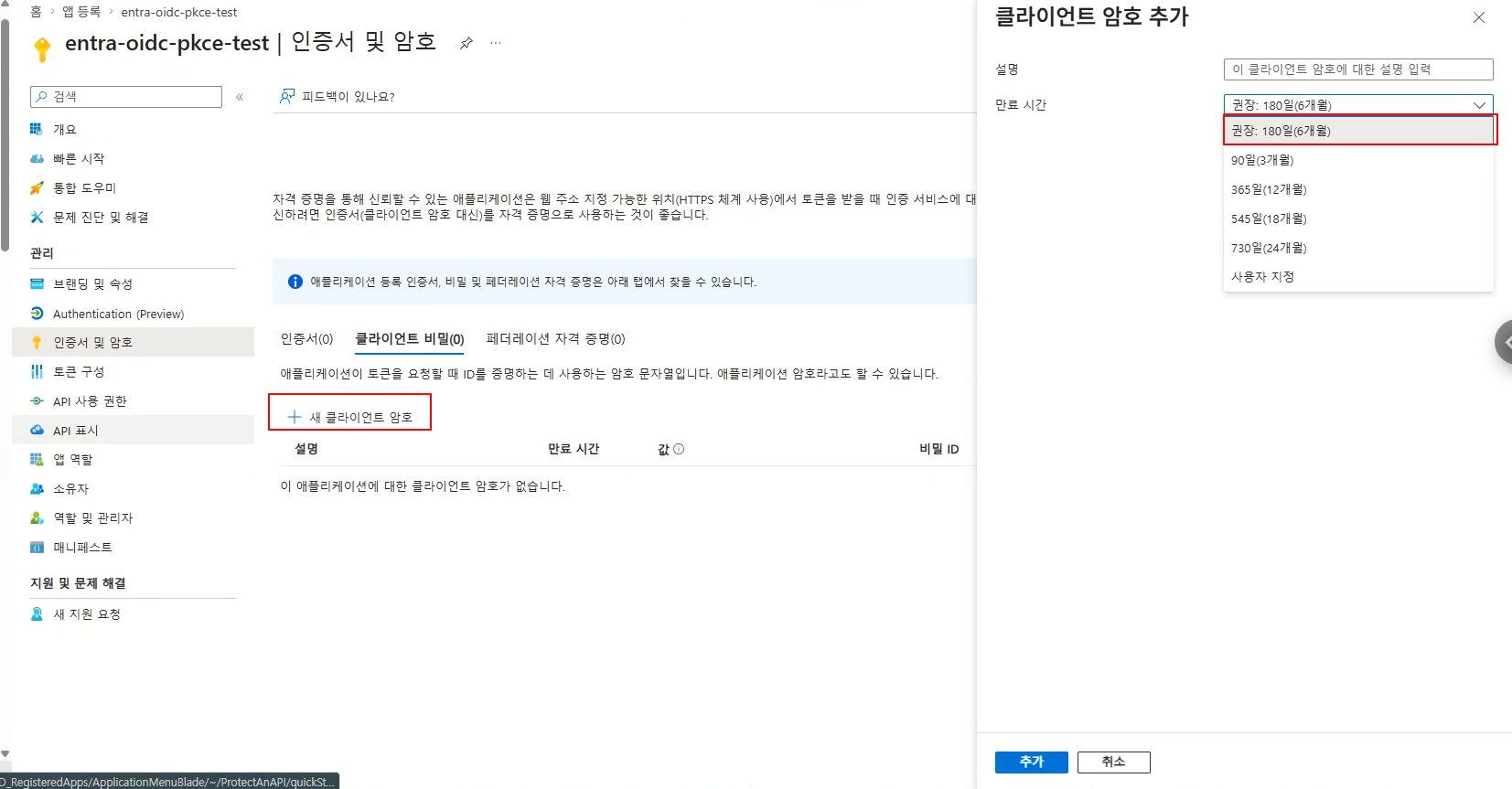Open the 매니페스트 icon
The height and width of the screenshot is (789, 1512).
pos(37,547)
